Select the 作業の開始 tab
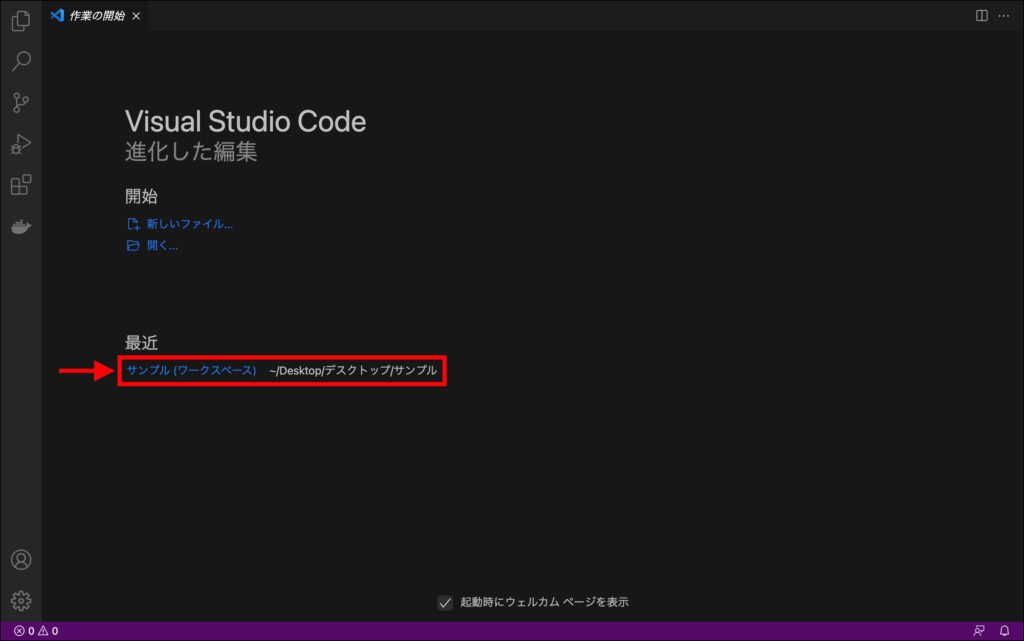This screenshot has width=1024, height=641. click(x=95, y=16)
